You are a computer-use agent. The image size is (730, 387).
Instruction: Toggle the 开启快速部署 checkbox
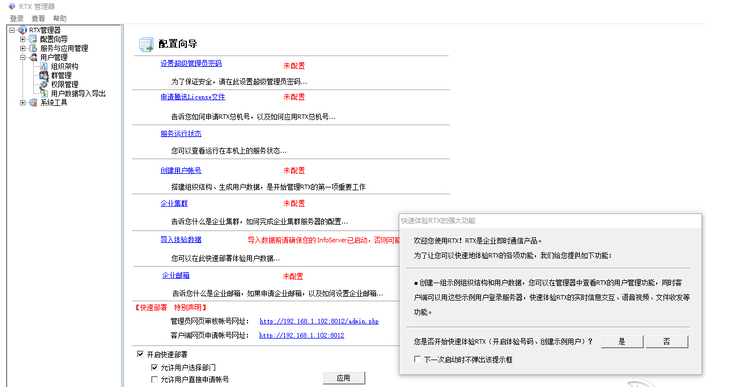(x=140, y=354)
